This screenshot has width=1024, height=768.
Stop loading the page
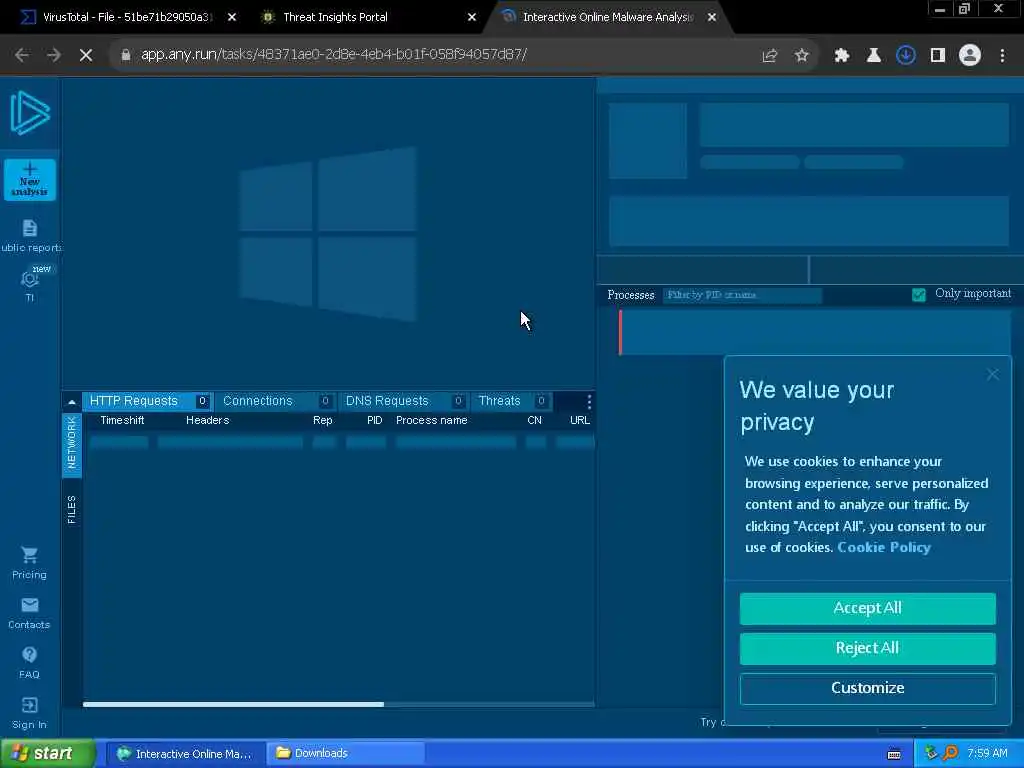tap(86, 55)
